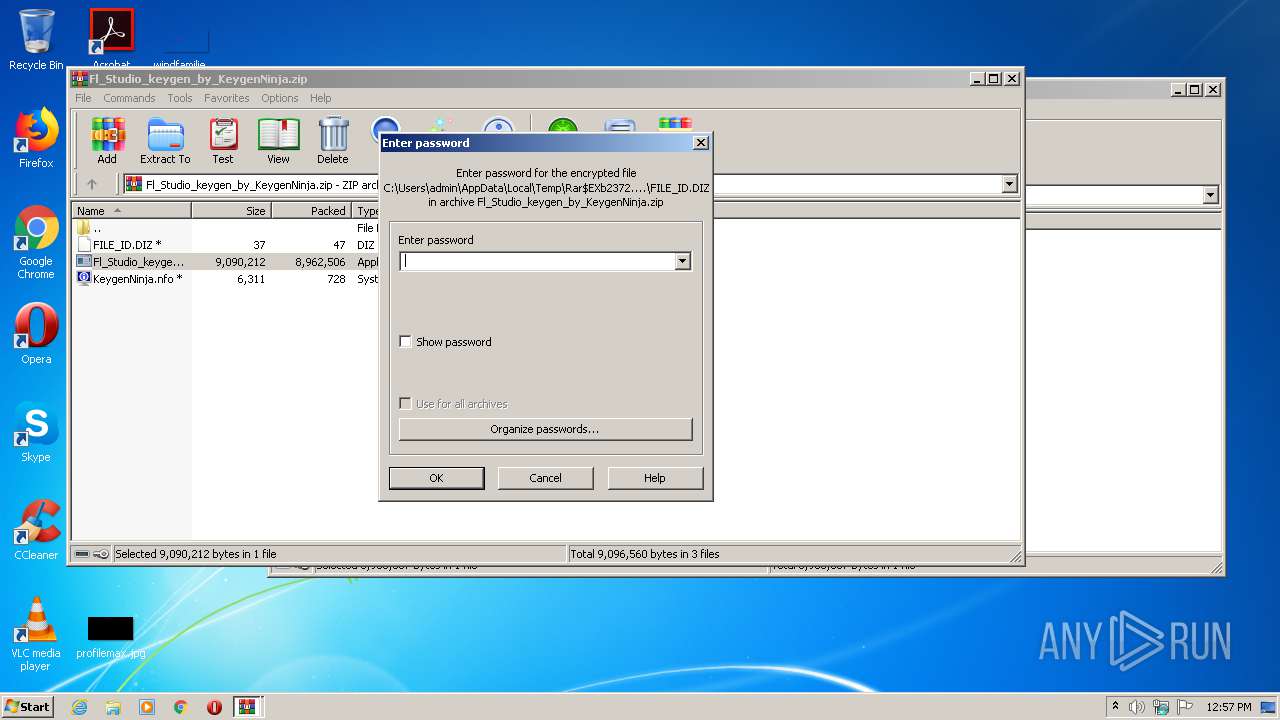
Task: Open the Tools menu
Action: click(180, 98)
